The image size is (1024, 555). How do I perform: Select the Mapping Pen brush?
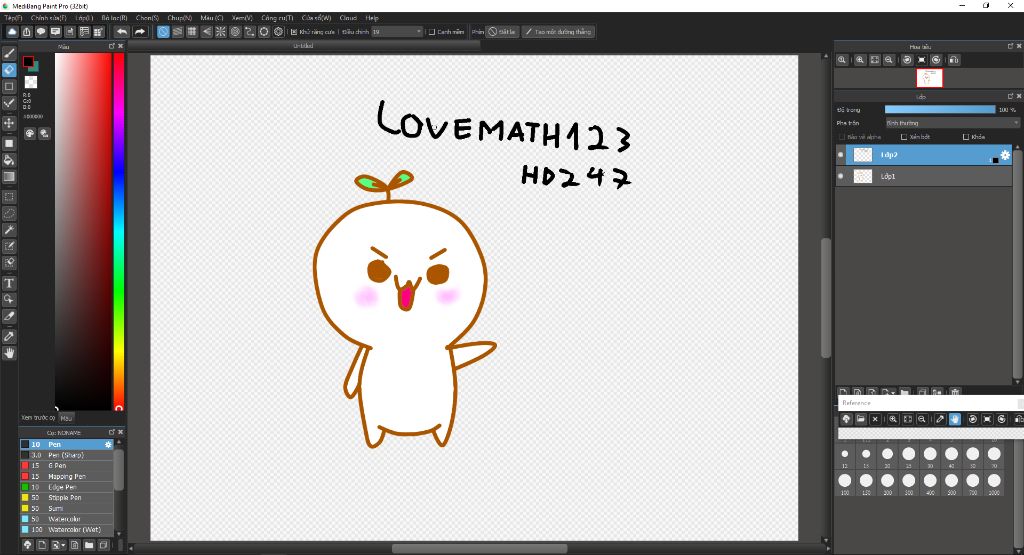67,477
